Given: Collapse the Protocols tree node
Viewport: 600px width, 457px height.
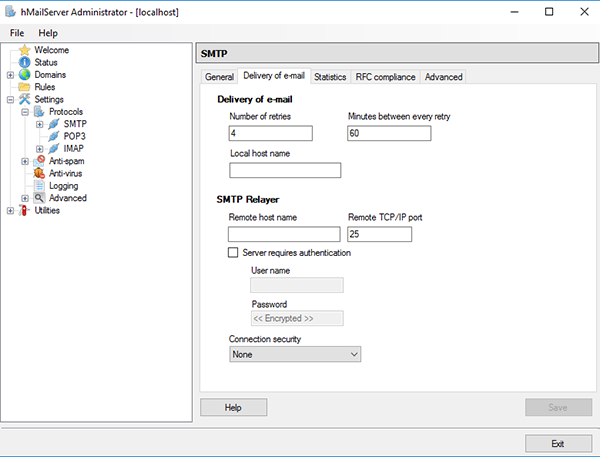Looking at the screenshot, I should pos(25,112).
